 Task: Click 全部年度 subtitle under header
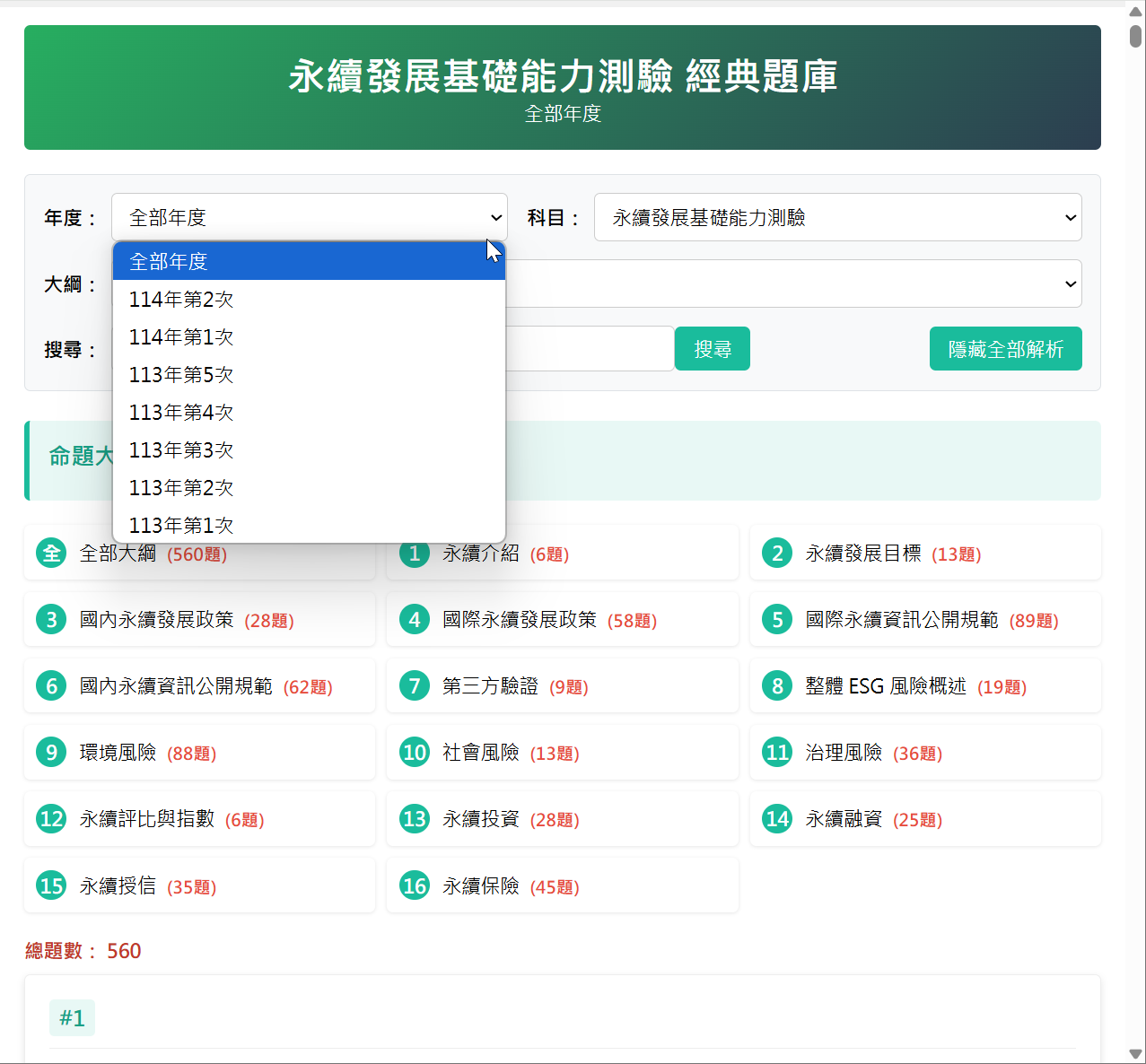coord(563,114)
